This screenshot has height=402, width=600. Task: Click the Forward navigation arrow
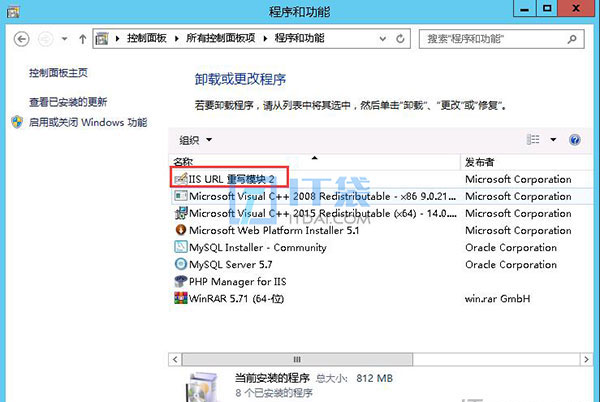pos(46,39)
